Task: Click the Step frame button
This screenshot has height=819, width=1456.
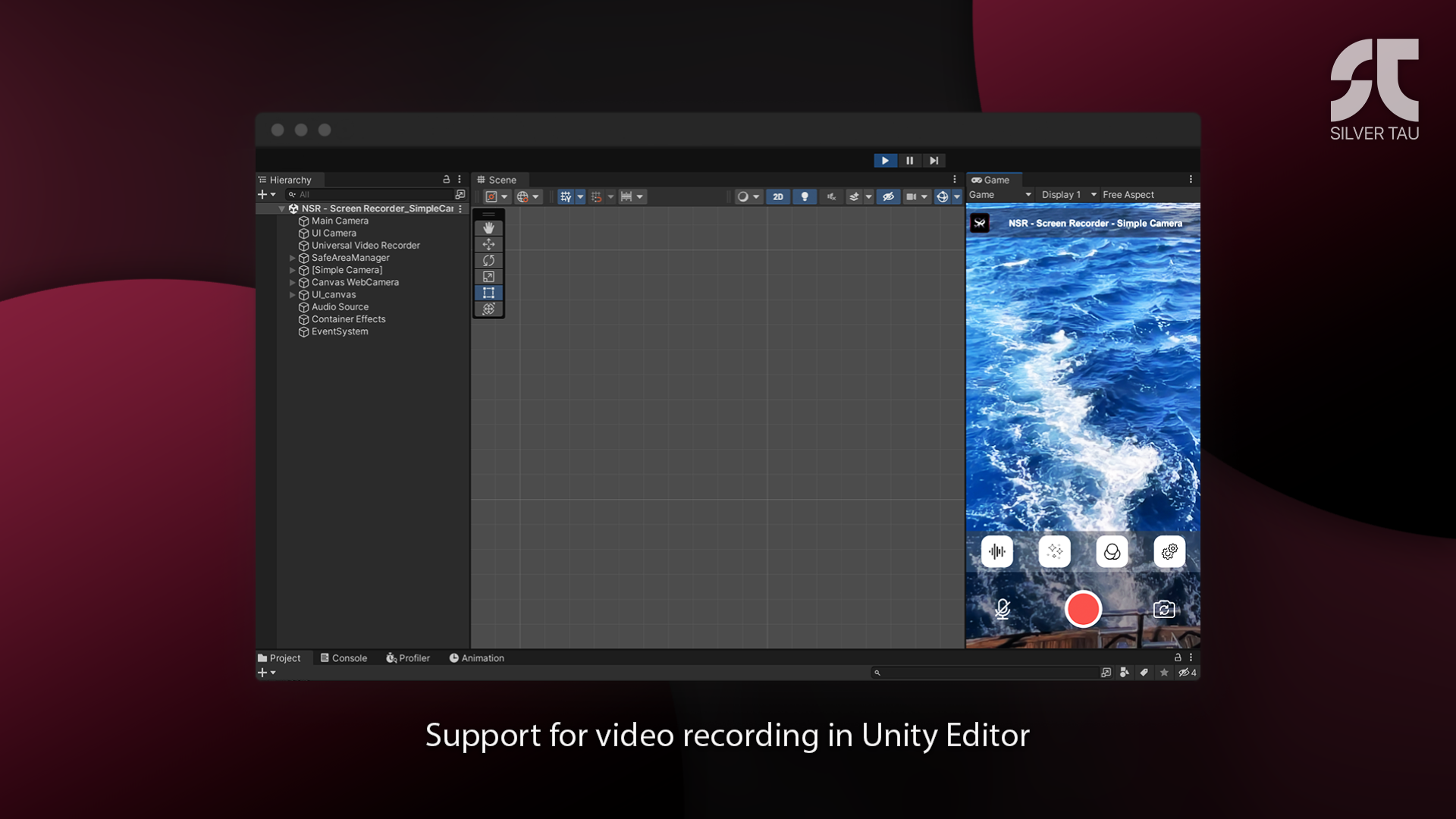Action: tap(934, 161)
